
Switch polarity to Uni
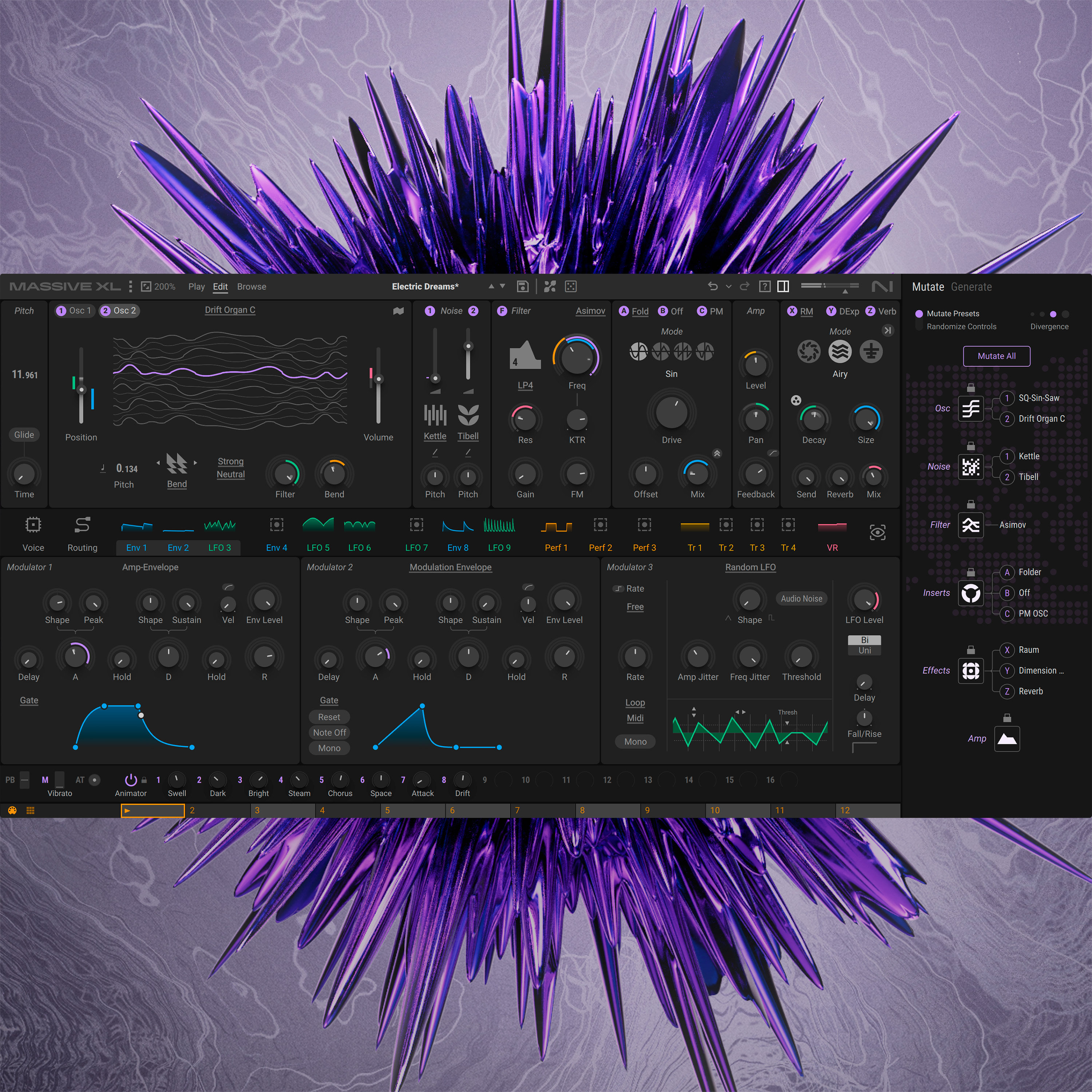point(865,650)
